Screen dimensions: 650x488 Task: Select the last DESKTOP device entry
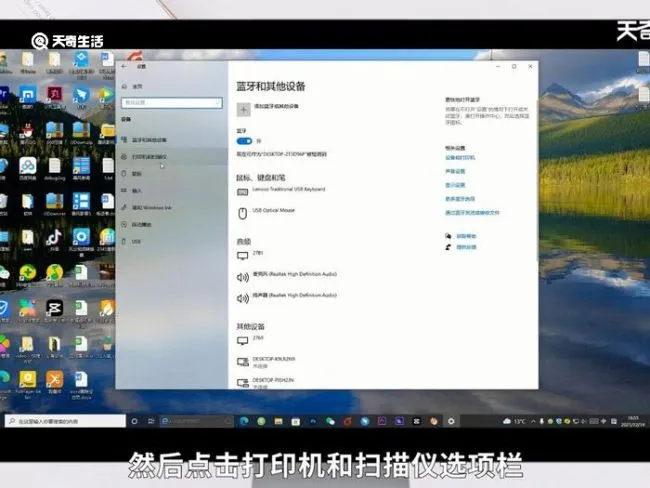266,383
